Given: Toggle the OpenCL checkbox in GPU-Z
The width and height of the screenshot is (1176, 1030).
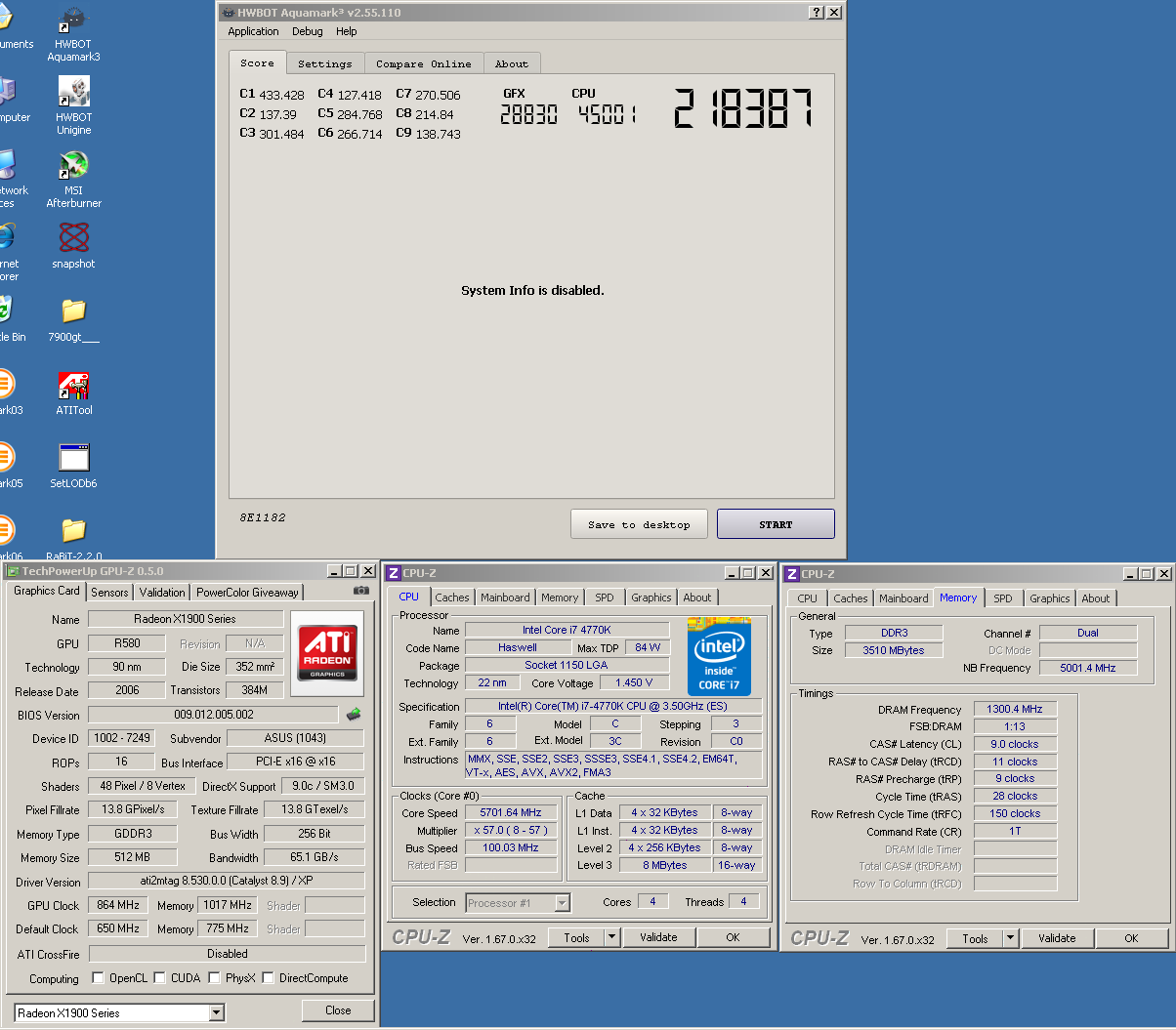Looking at the screenshot, I should click(x=98, y=977).
